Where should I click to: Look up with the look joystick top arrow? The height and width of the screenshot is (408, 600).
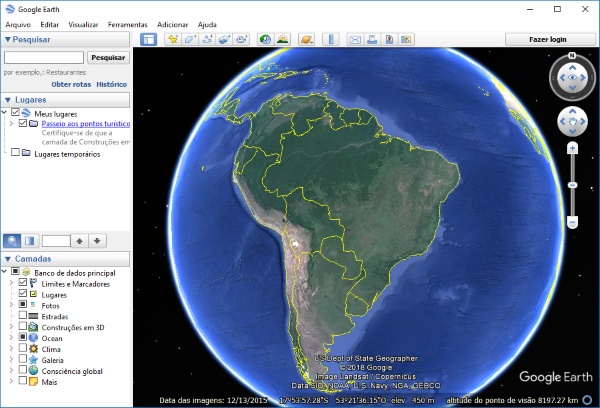[572, 67]
